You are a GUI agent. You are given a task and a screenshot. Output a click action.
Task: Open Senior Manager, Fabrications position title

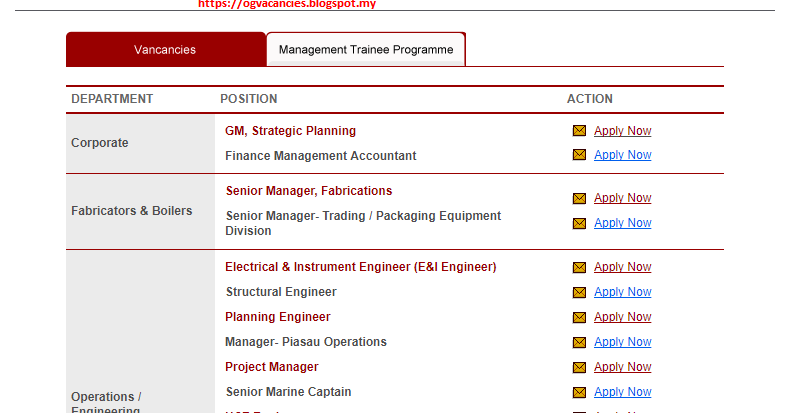(309, 191)
